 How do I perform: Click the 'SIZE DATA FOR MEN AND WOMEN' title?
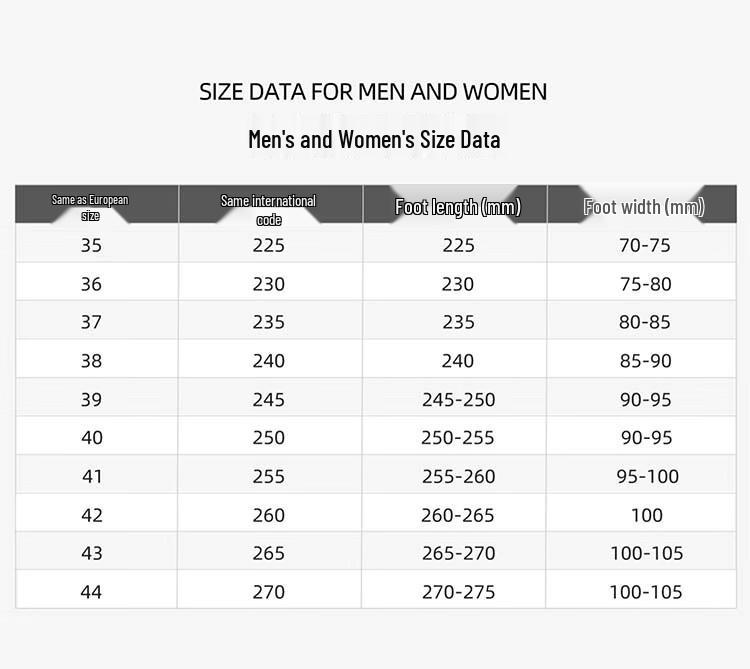[x=373, y=92]
